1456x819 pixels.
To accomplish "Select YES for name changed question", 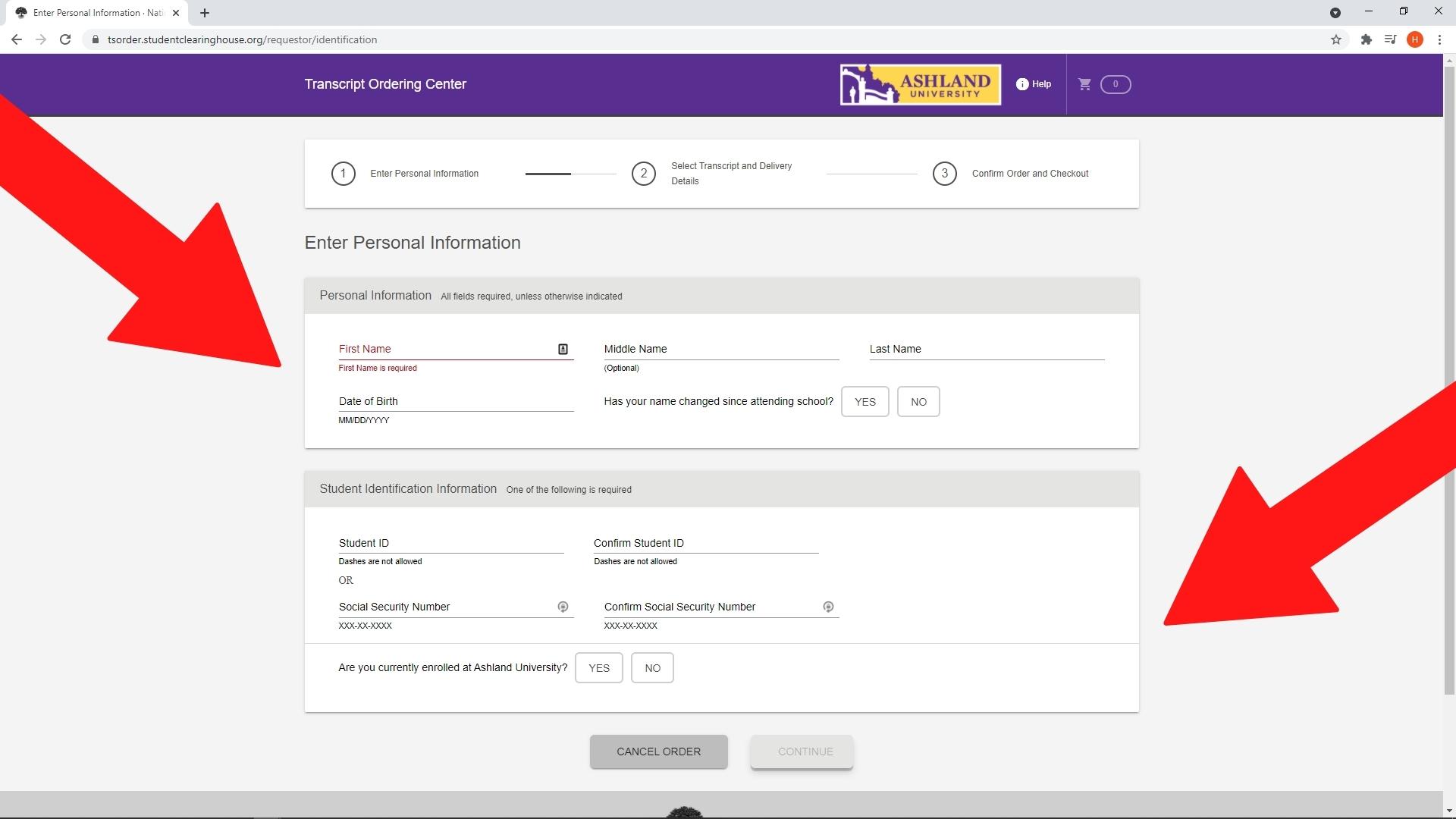I will [x=864, y=402].
